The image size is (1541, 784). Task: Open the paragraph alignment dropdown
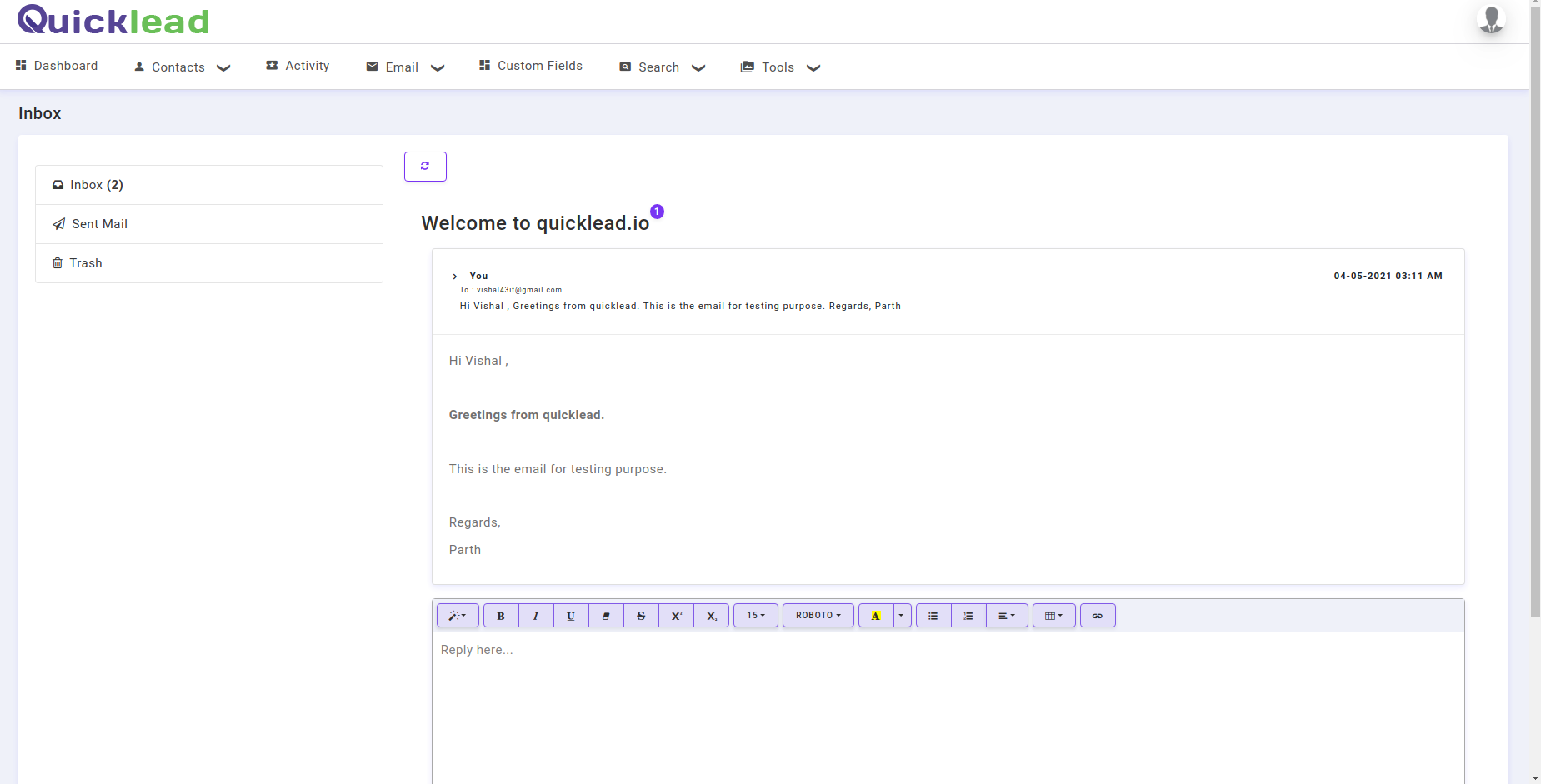1007,616
